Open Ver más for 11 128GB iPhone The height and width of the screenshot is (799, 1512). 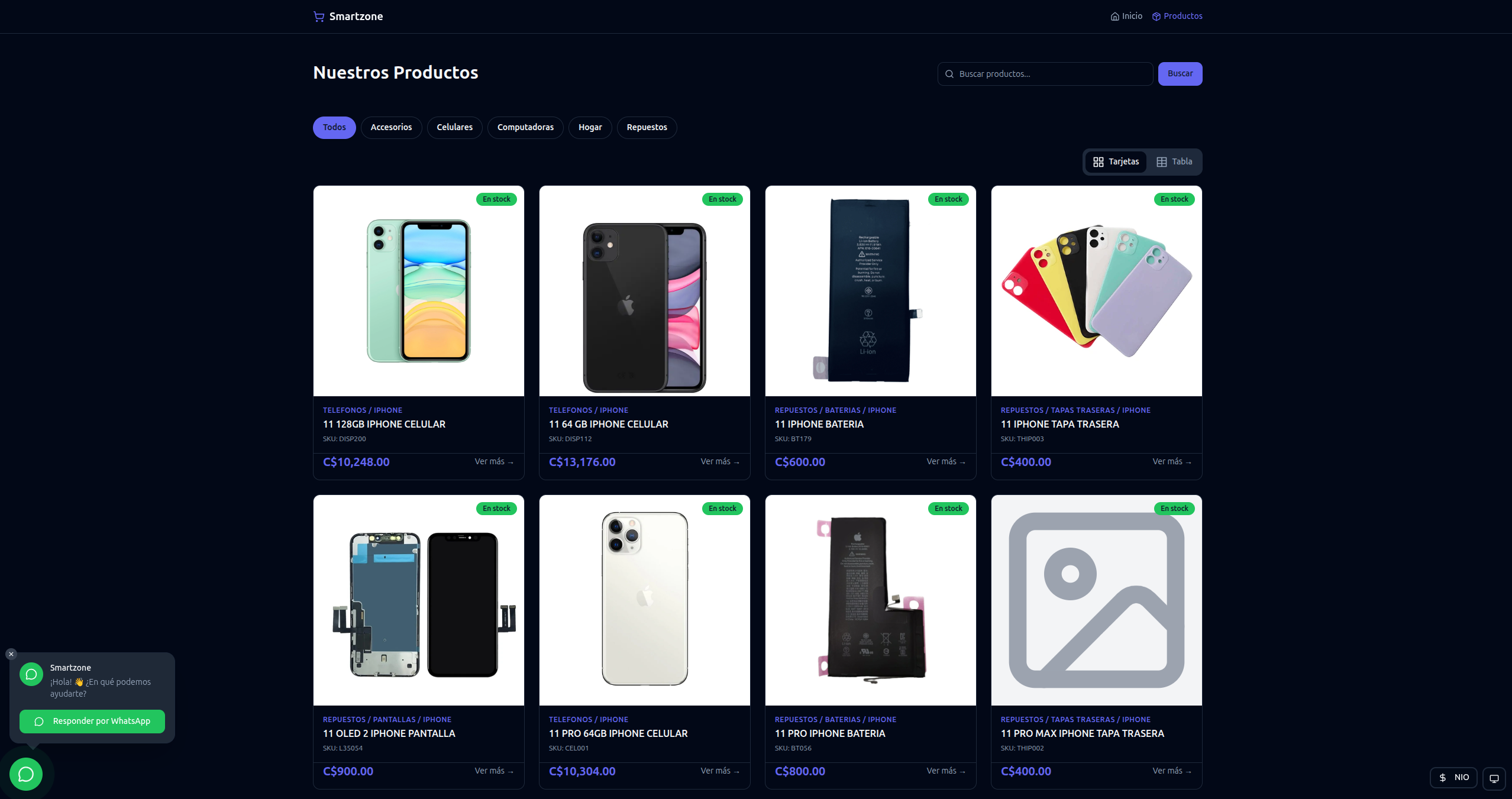tap(495, 462)
